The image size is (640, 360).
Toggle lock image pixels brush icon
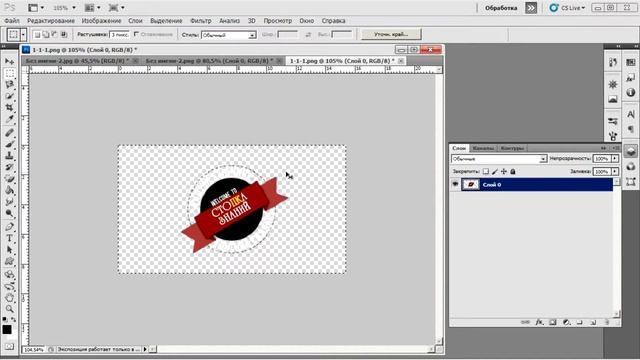click(x=495, y=171)
